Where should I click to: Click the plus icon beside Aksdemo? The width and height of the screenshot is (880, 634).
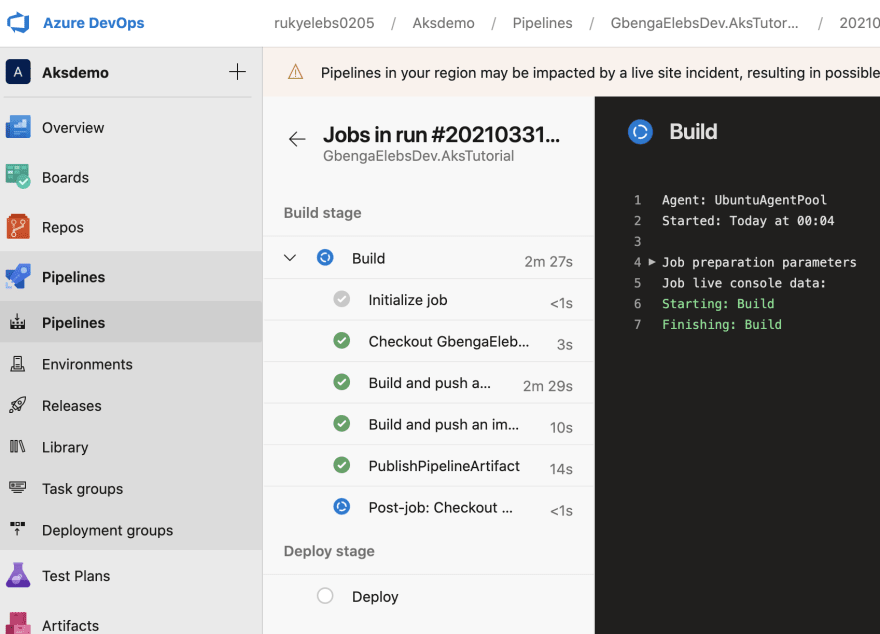[237, 72]
